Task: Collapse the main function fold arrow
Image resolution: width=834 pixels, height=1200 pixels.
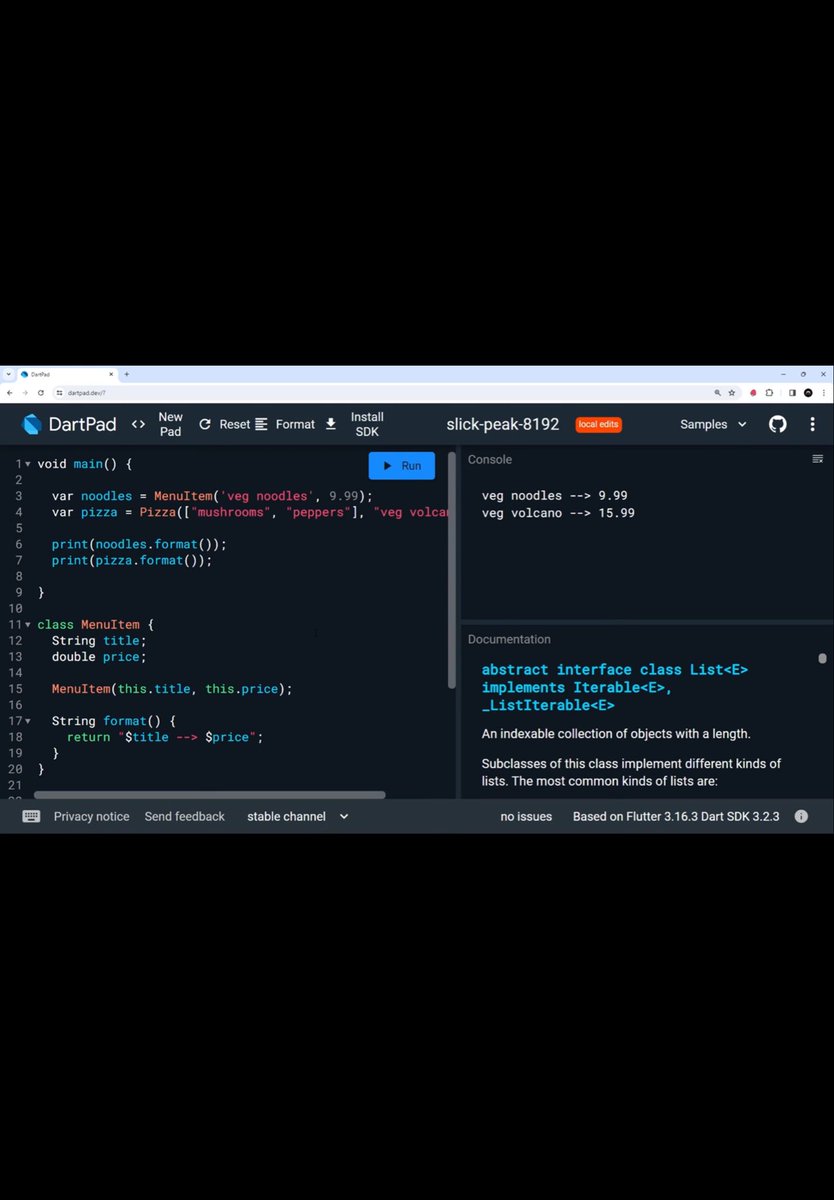Action: 28,464
